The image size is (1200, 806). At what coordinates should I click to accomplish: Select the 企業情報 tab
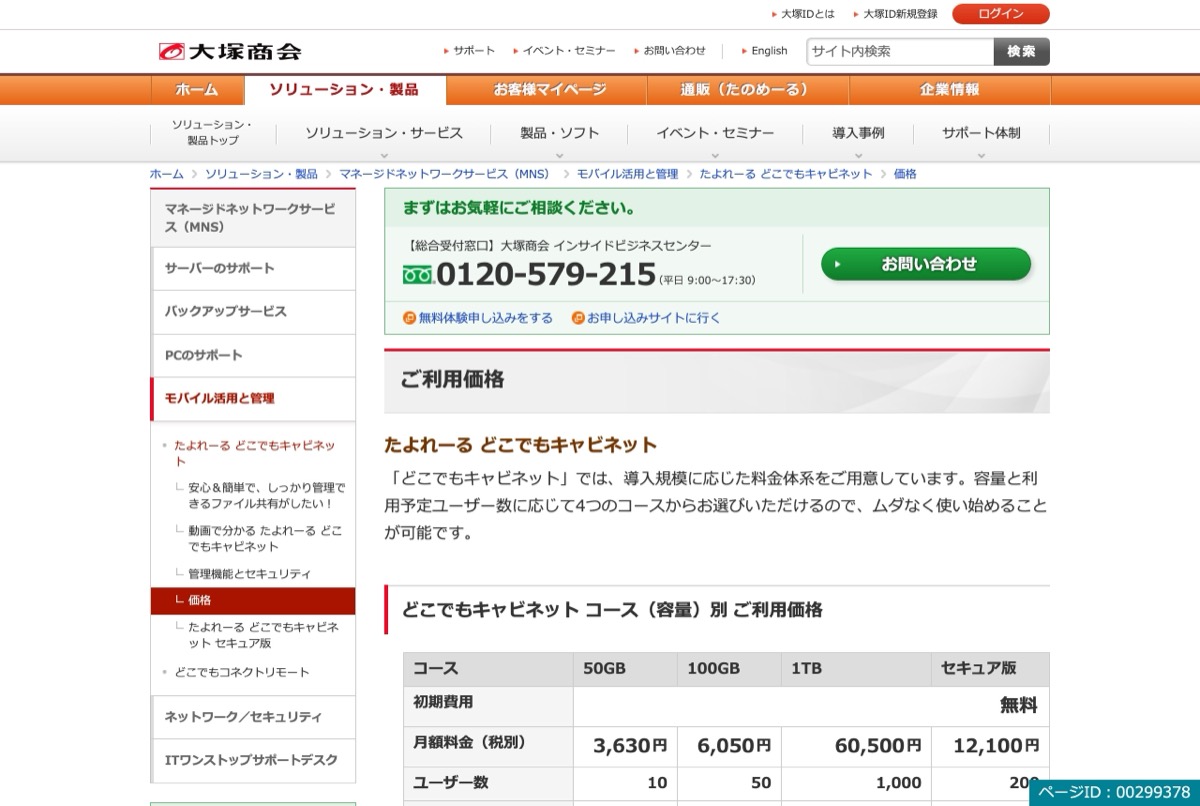[x=949, y=90]
